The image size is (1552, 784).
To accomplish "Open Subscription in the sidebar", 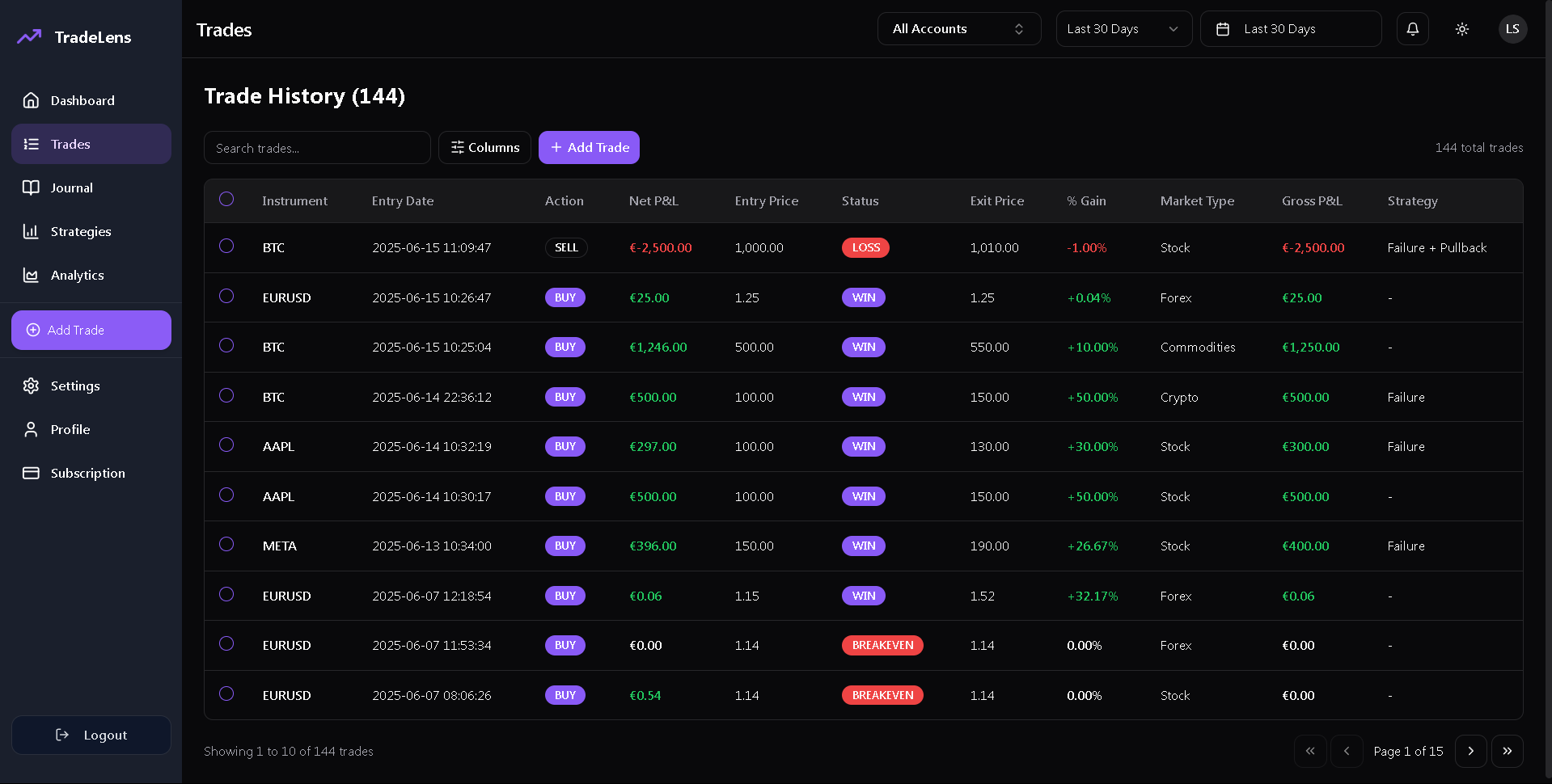I will click(x=91, y=473).
